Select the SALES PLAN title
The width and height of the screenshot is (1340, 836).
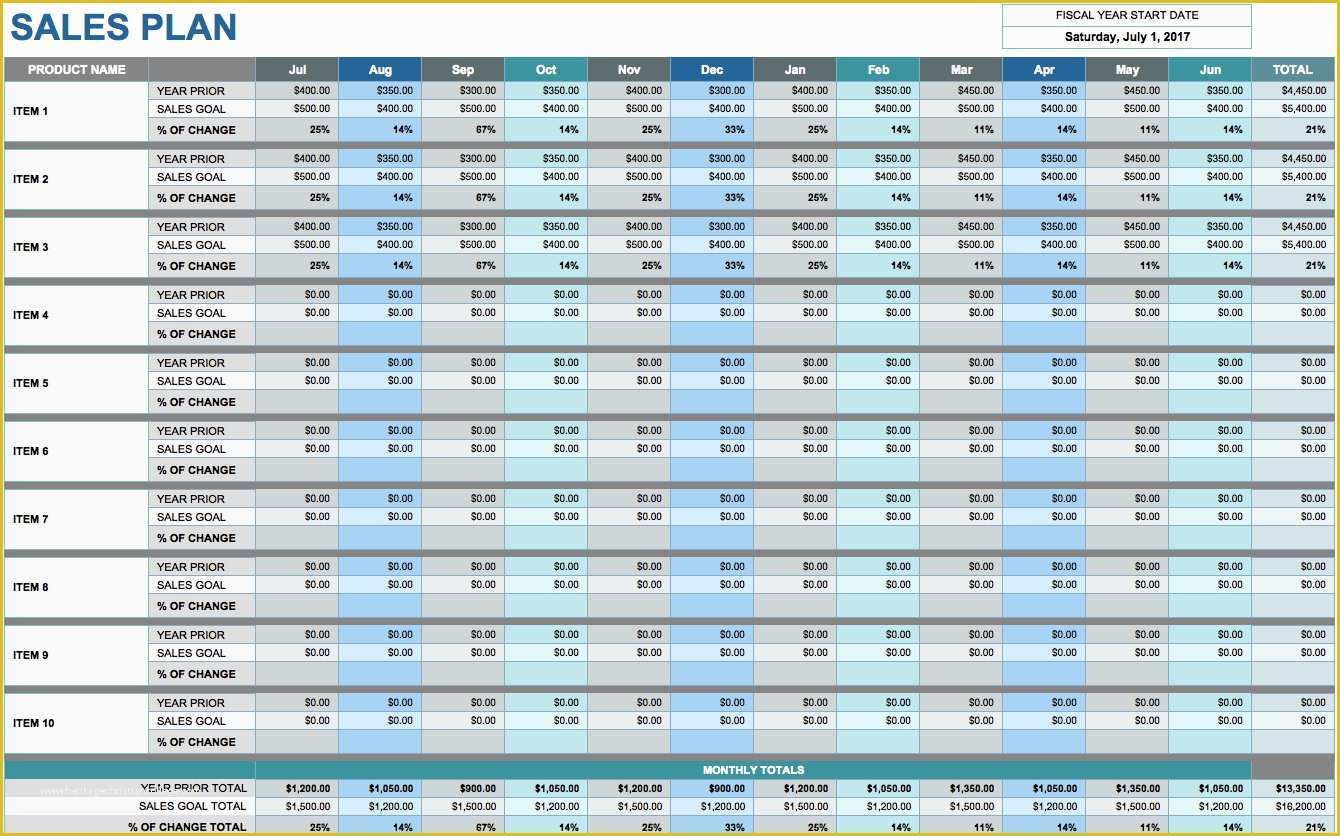point(124,28)
